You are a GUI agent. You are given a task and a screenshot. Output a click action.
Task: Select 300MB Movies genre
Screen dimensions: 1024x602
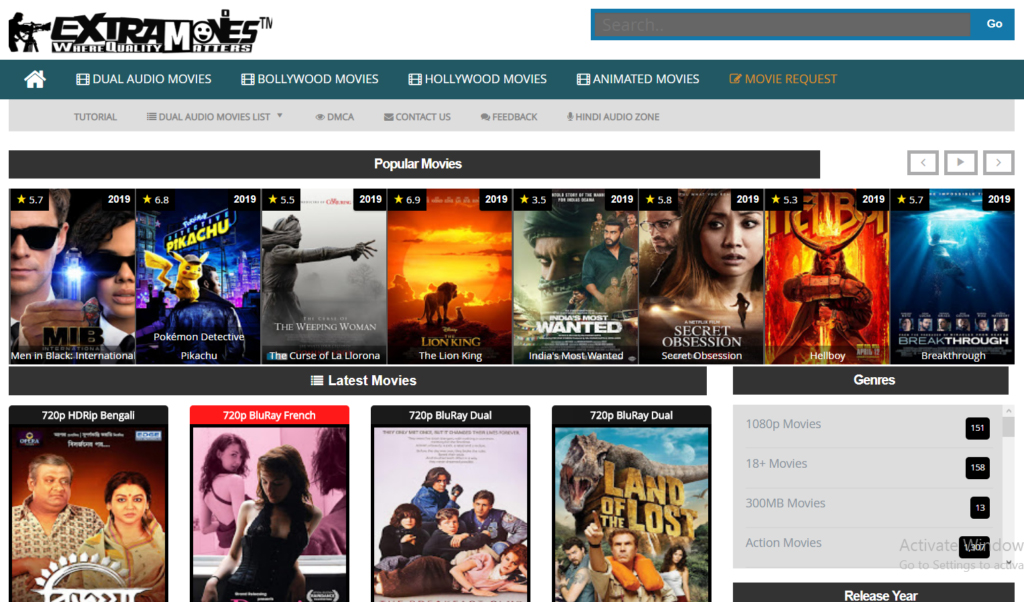pos(785,503)
